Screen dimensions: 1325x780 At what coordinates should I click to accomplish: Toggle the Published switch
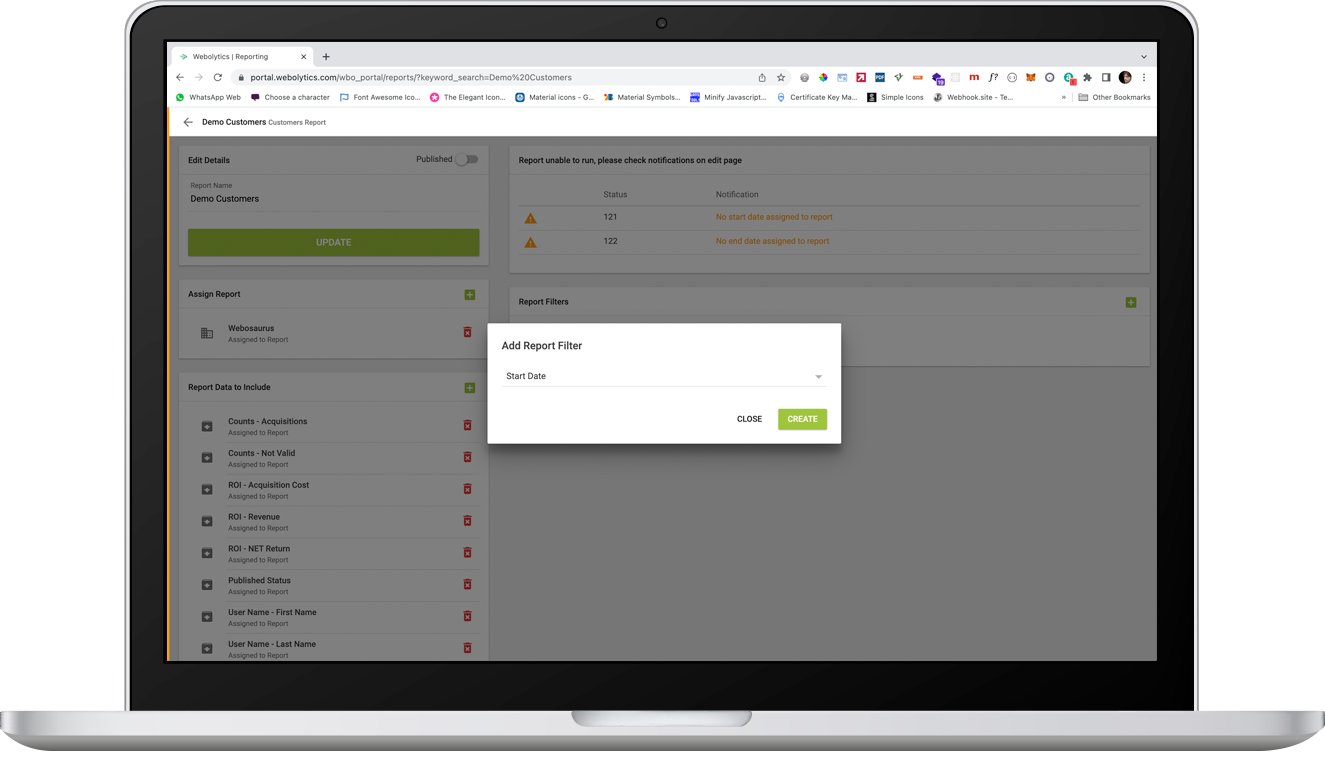click(466, 159)
